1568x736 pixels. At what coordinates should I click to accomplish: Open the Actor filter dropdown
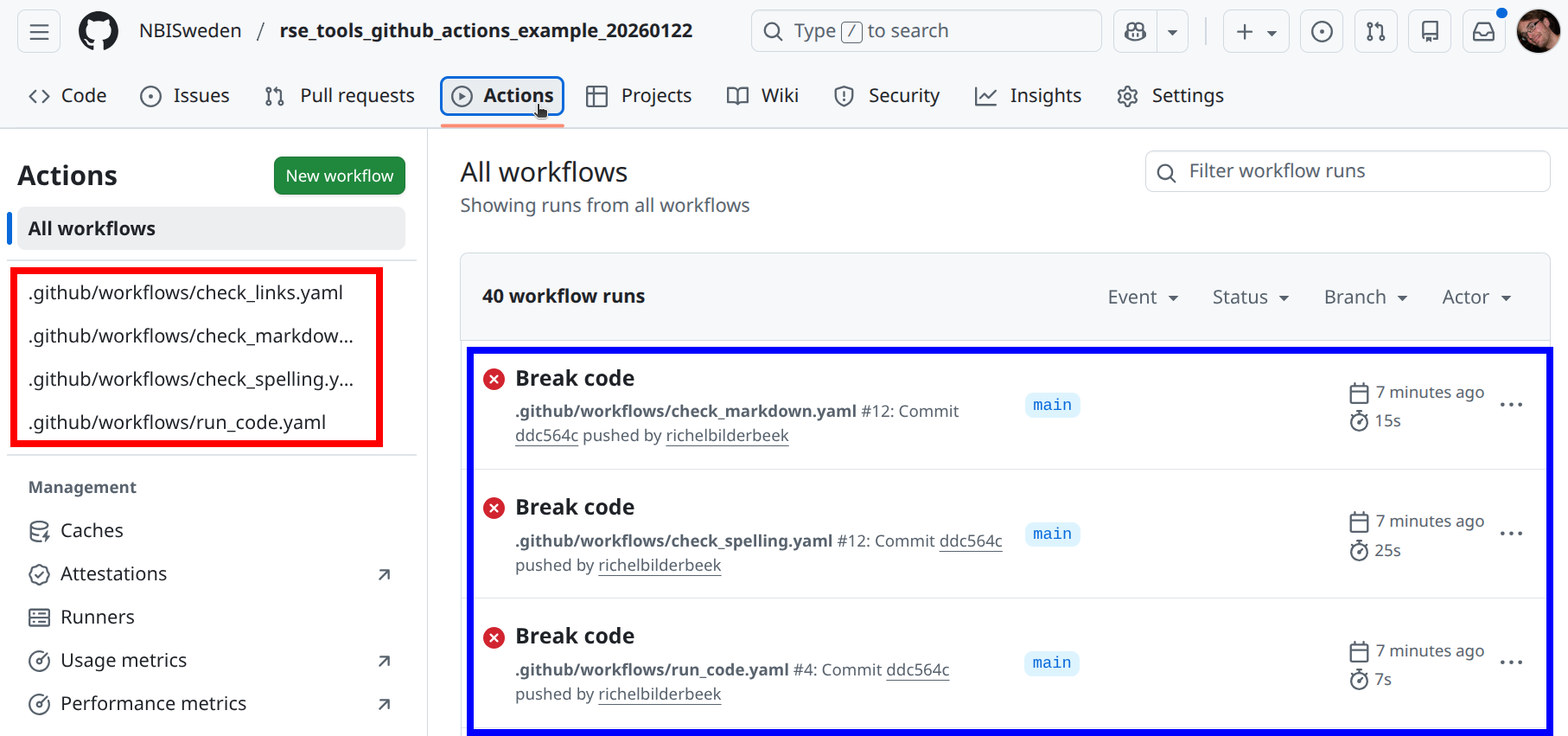[x=1476, y=298]
